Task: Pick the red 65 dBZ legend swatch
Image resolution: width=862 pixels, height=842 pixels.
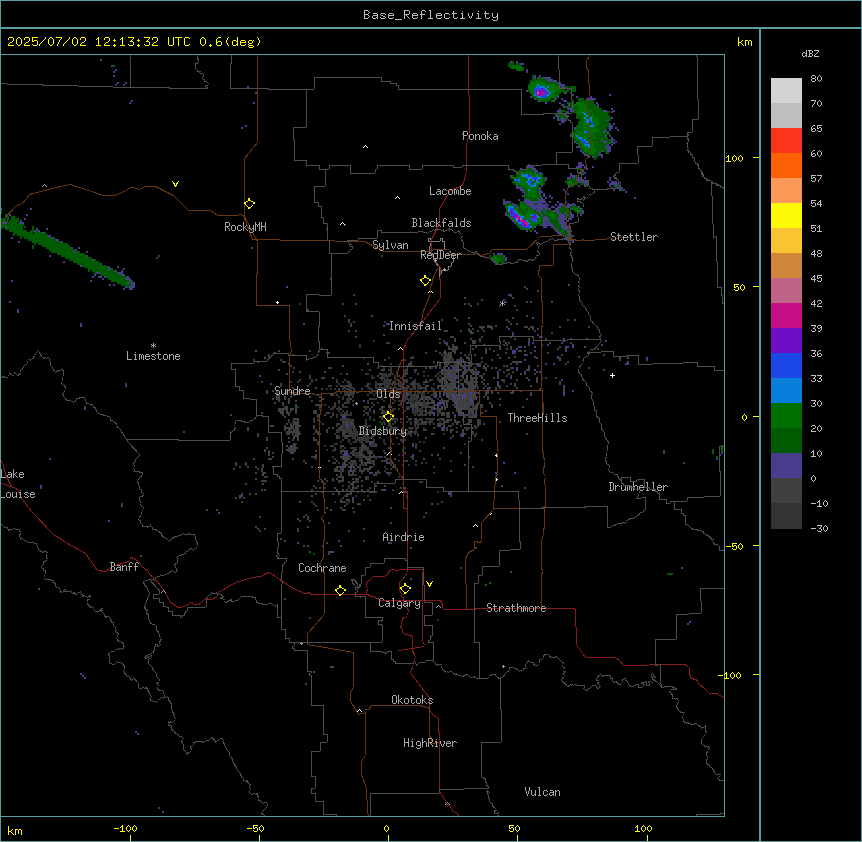Action: pos(786,140)
